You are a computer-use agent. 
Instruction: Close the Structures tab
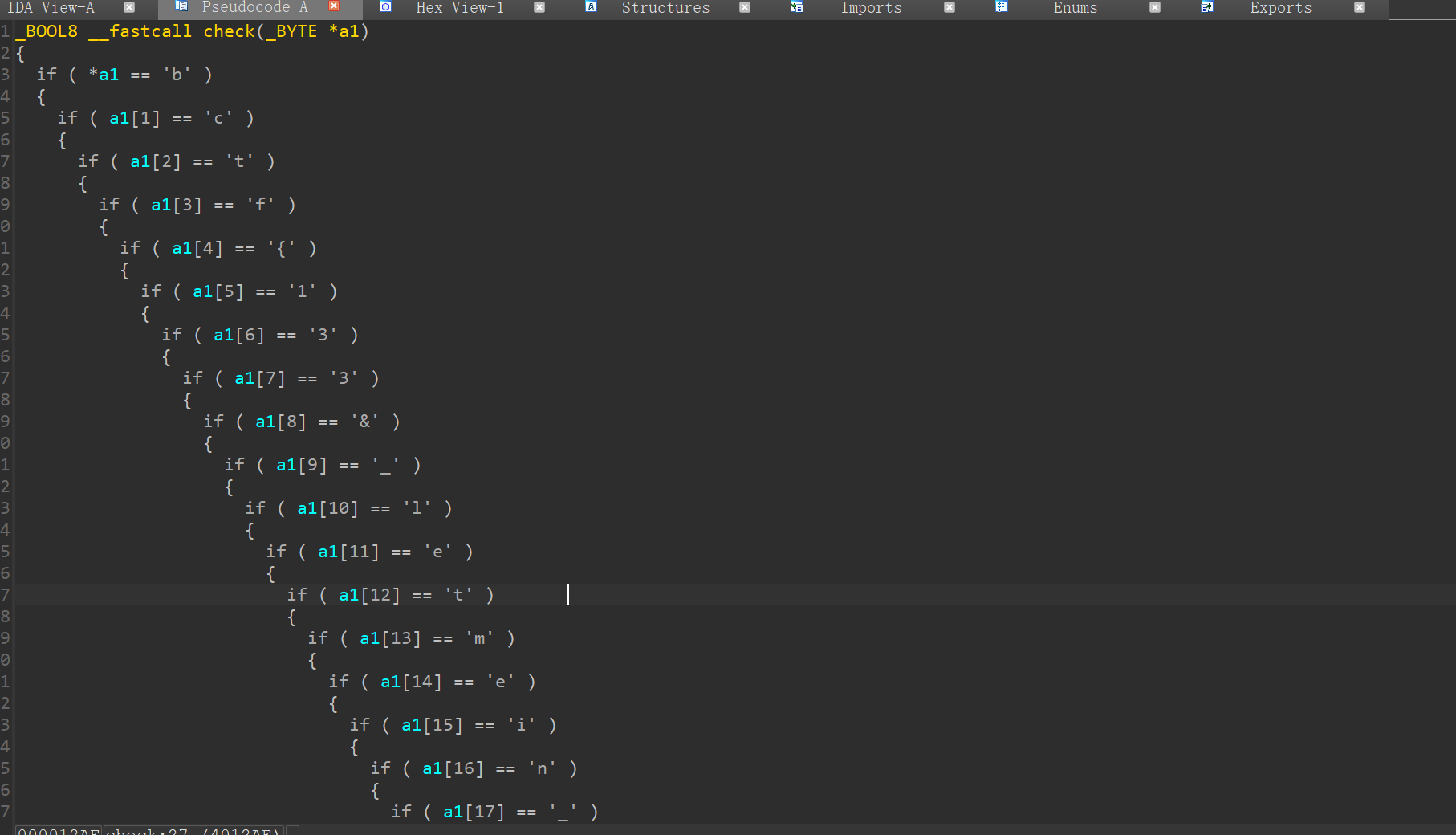745,7
